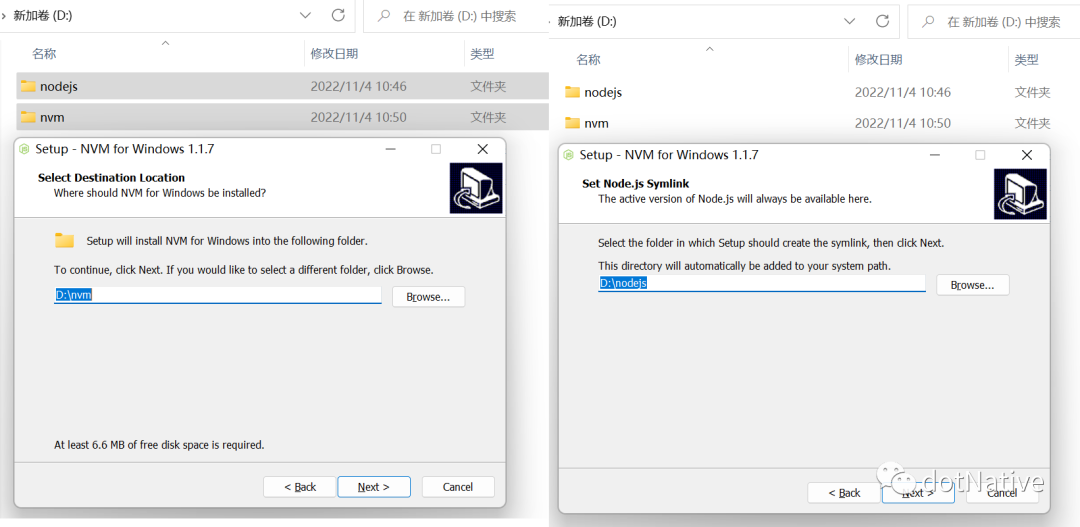This screenshot has height=527, width=1080.
Task: Click the D:\nvm destination path field
Action: click(218, 296)
